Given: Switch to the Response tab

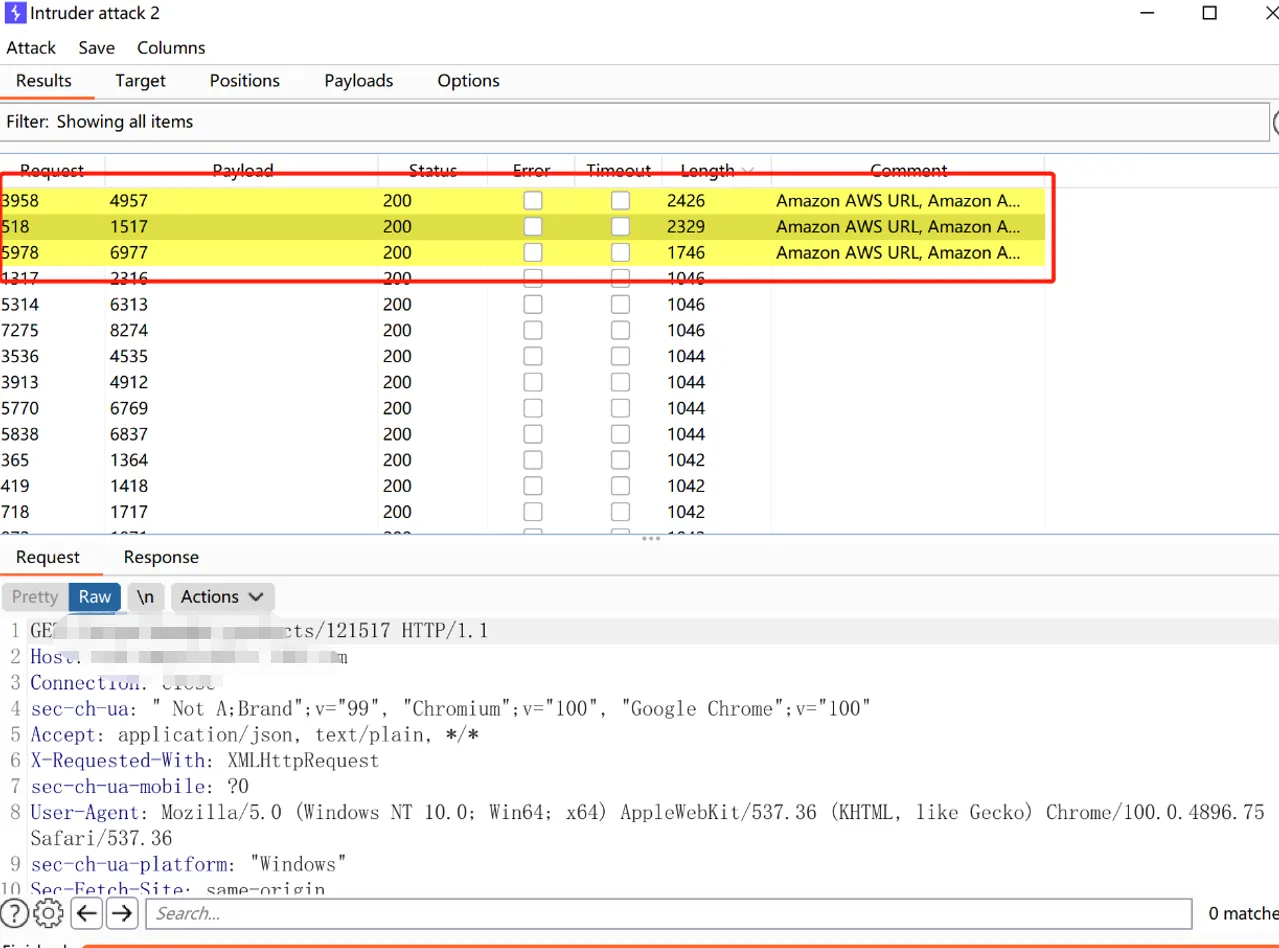Looking at the screenshot, I should pos(161,558).
